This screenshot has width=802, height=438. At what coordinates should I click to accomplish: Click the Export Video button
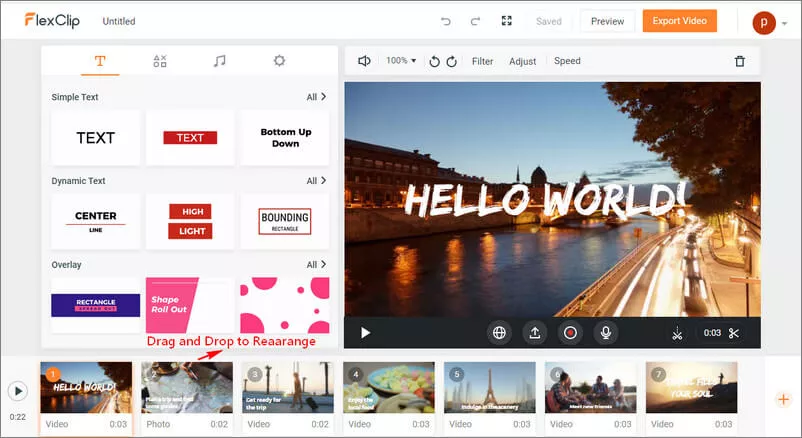click(679, 21)
